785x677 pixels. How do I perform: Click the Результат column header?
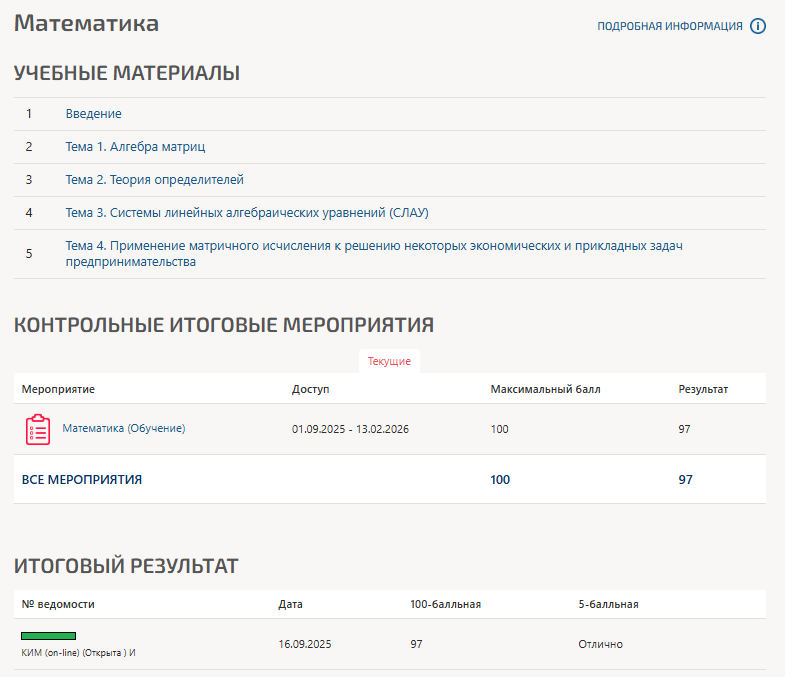tap(703, 388)
